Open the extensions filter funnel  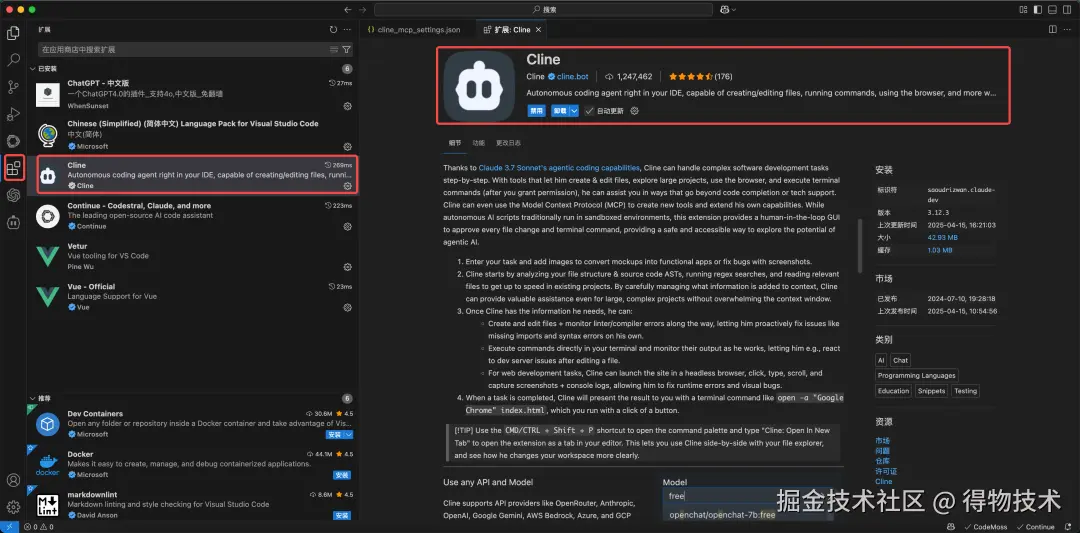click(x=346, y=50)
